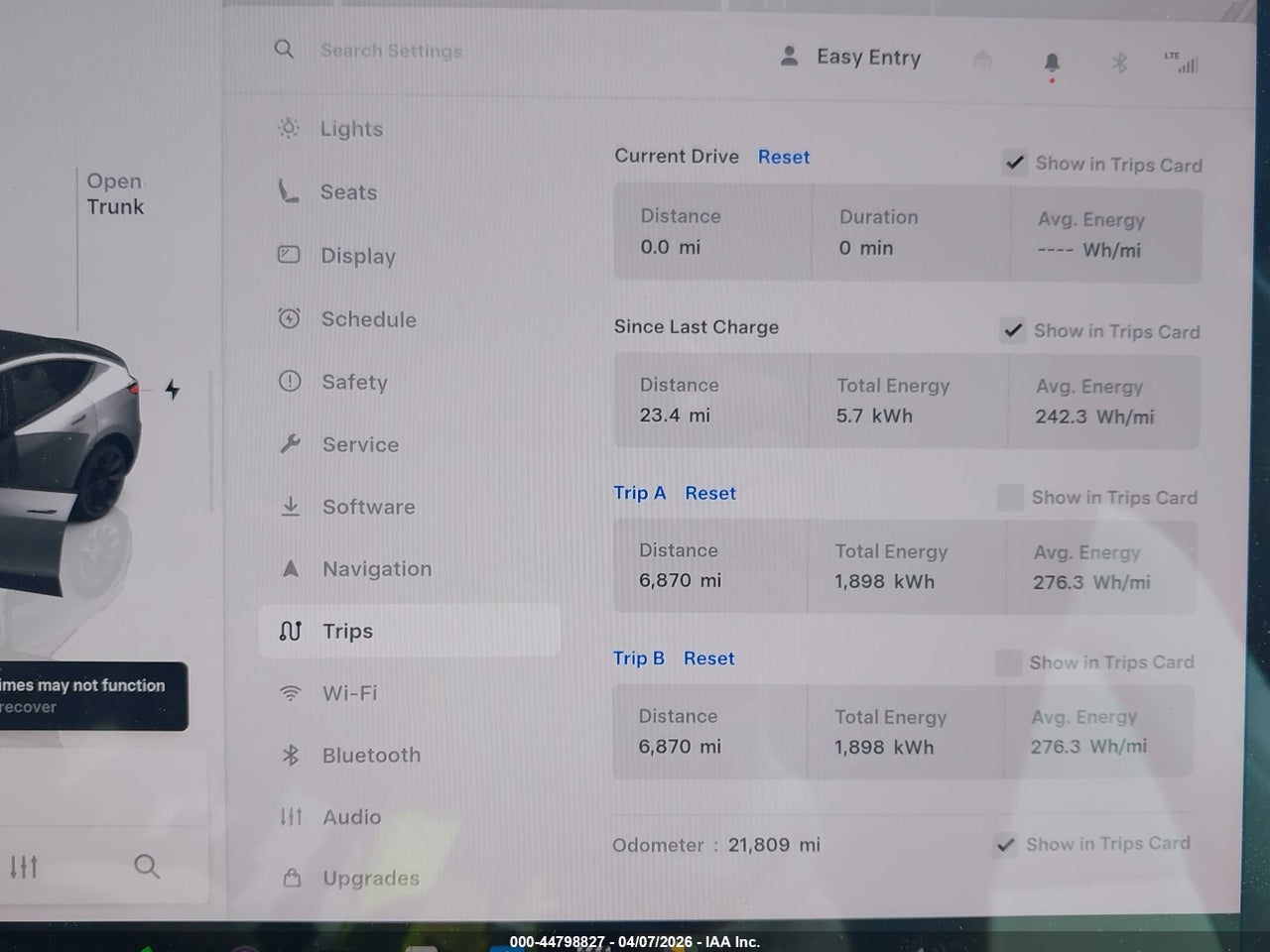The width and height of the screenshot is (1270, 952).
Task: Open the Schedule settings menu
Action: pos(368,319)
